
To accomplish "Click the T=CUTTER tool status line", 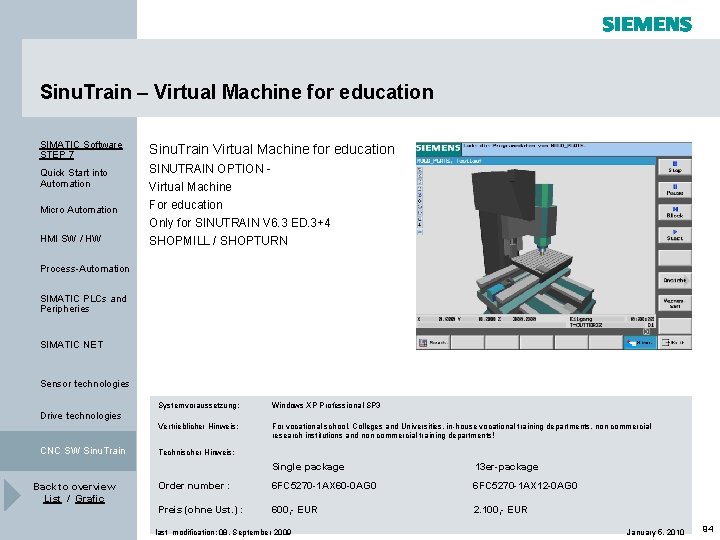I will click(x=585, y=325).
